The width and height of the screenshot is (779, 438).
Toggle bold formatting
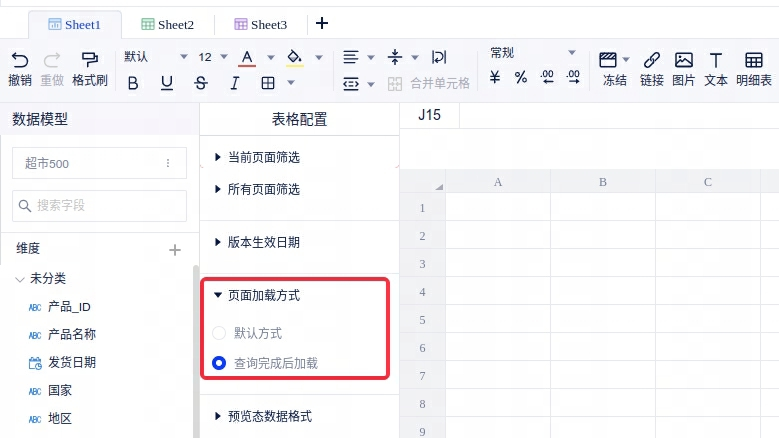[x=133, y=83]
